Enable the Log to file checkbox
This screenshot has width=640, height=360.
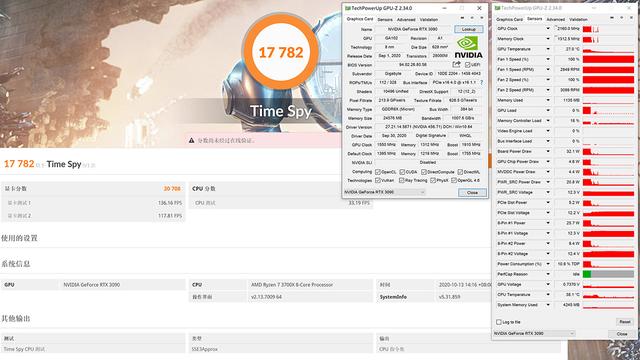499,322
